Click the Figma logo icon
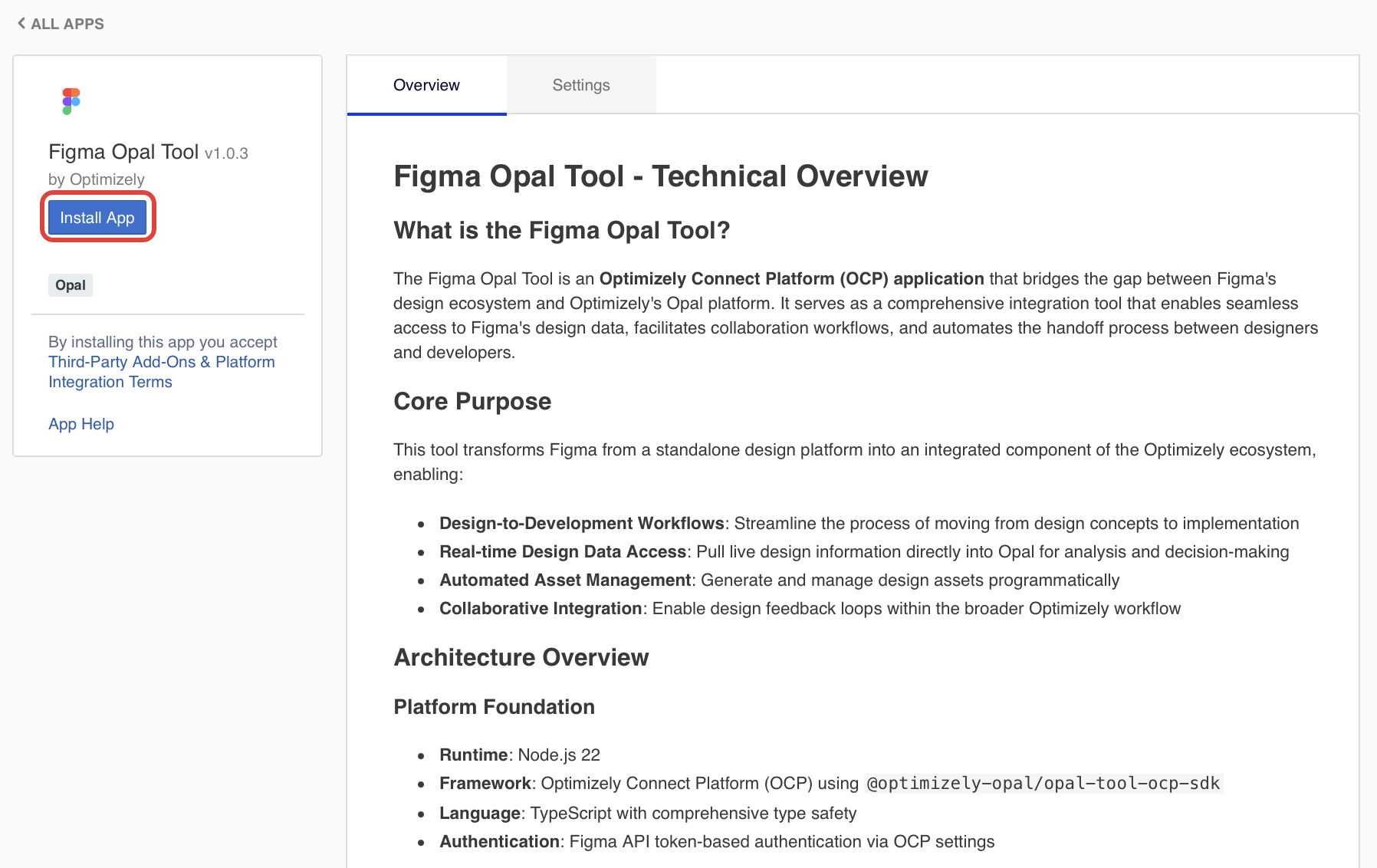Image resolution: width=1377 pixels, height=868 pixels. click(x=71, y=101)
